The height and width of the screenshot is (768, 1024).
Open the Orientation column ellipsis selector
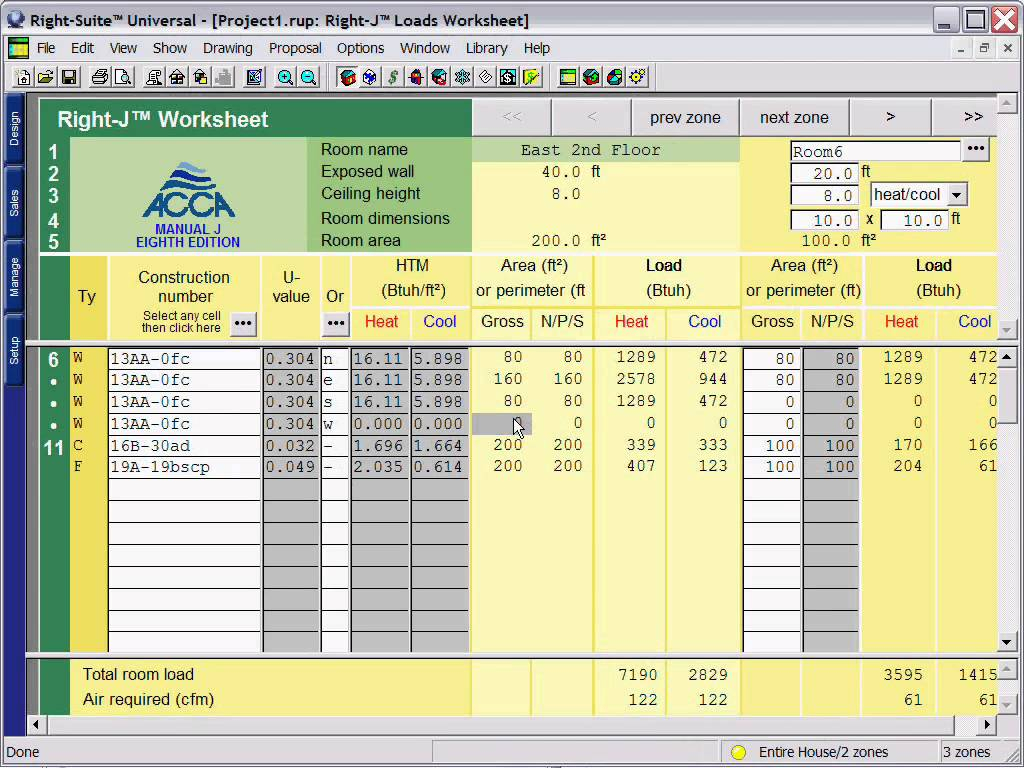[x=335, y=322]
